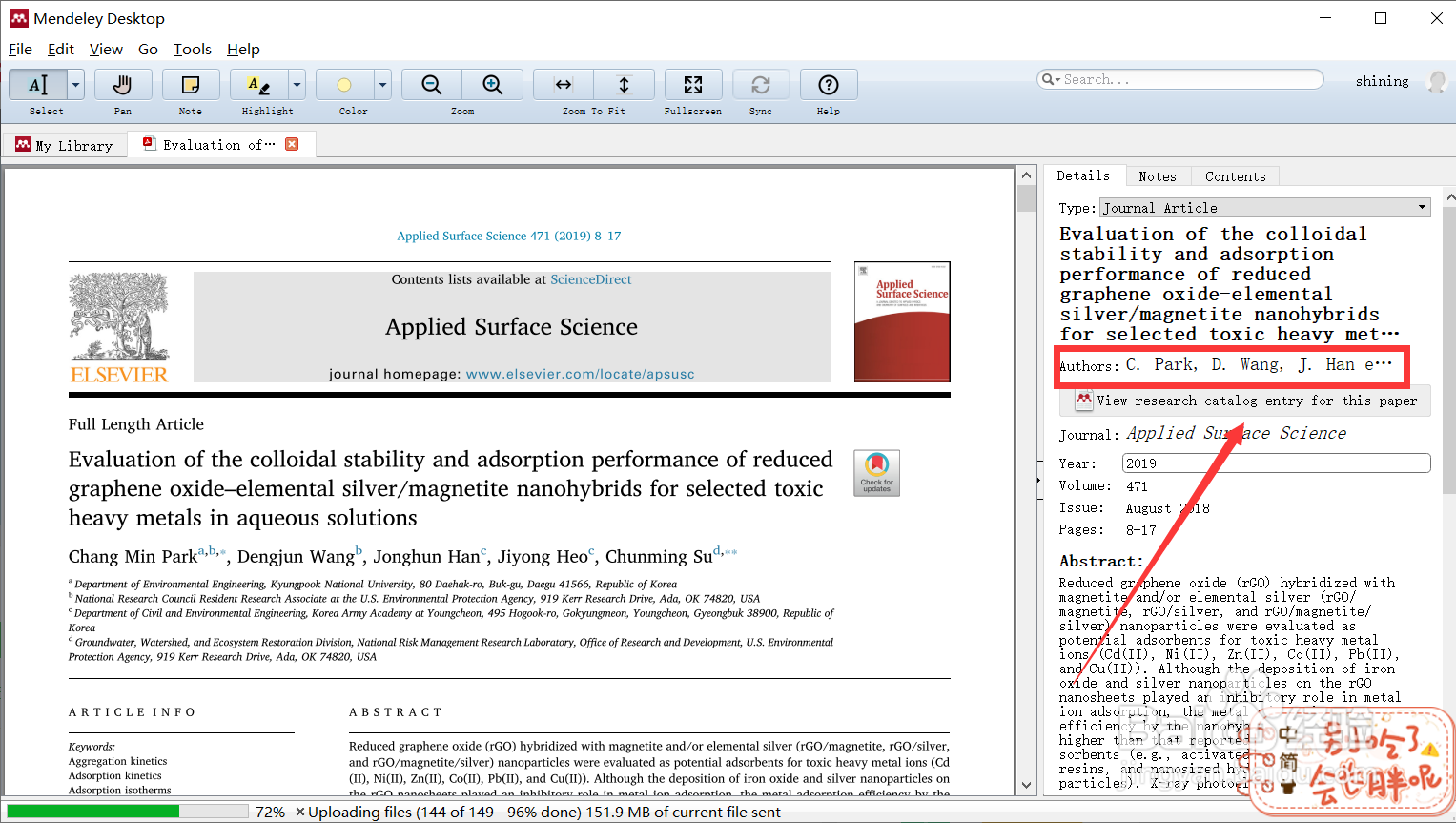Open the Type Journal Article dropdown
The image size is (1456, 823).
click(x=1265, y=208)
